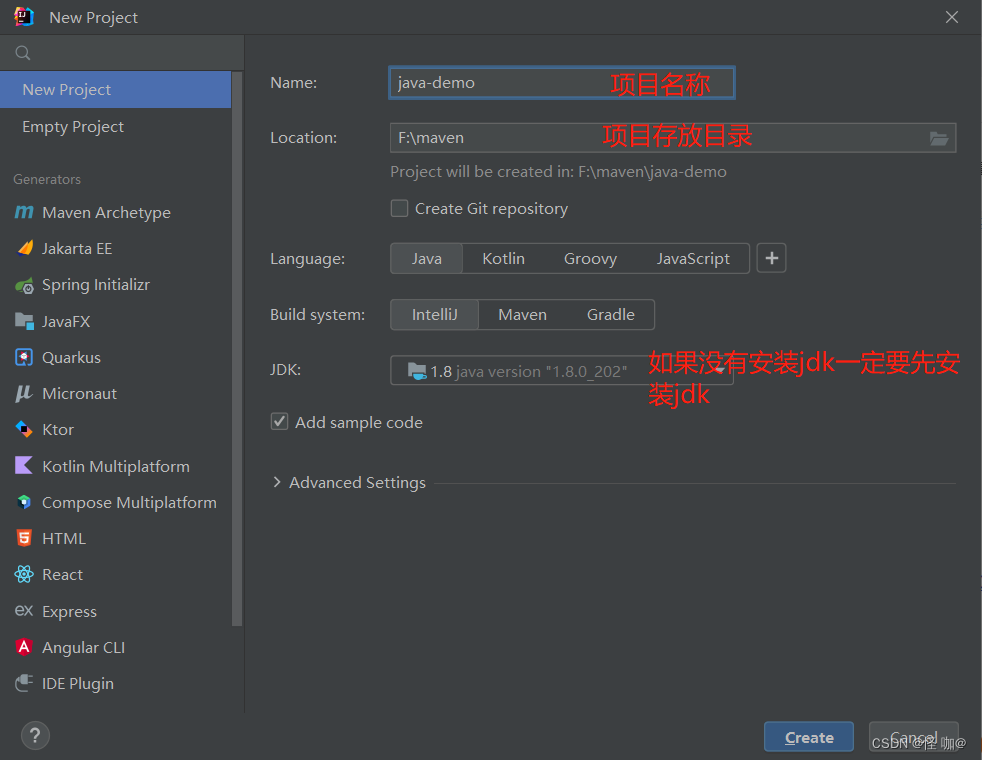Click the JavaFX folder icon

click(24, 321)
